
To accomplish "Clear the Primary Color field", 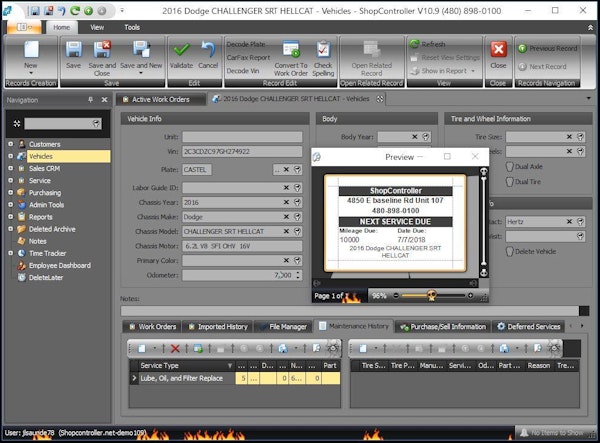I will 286,261.
